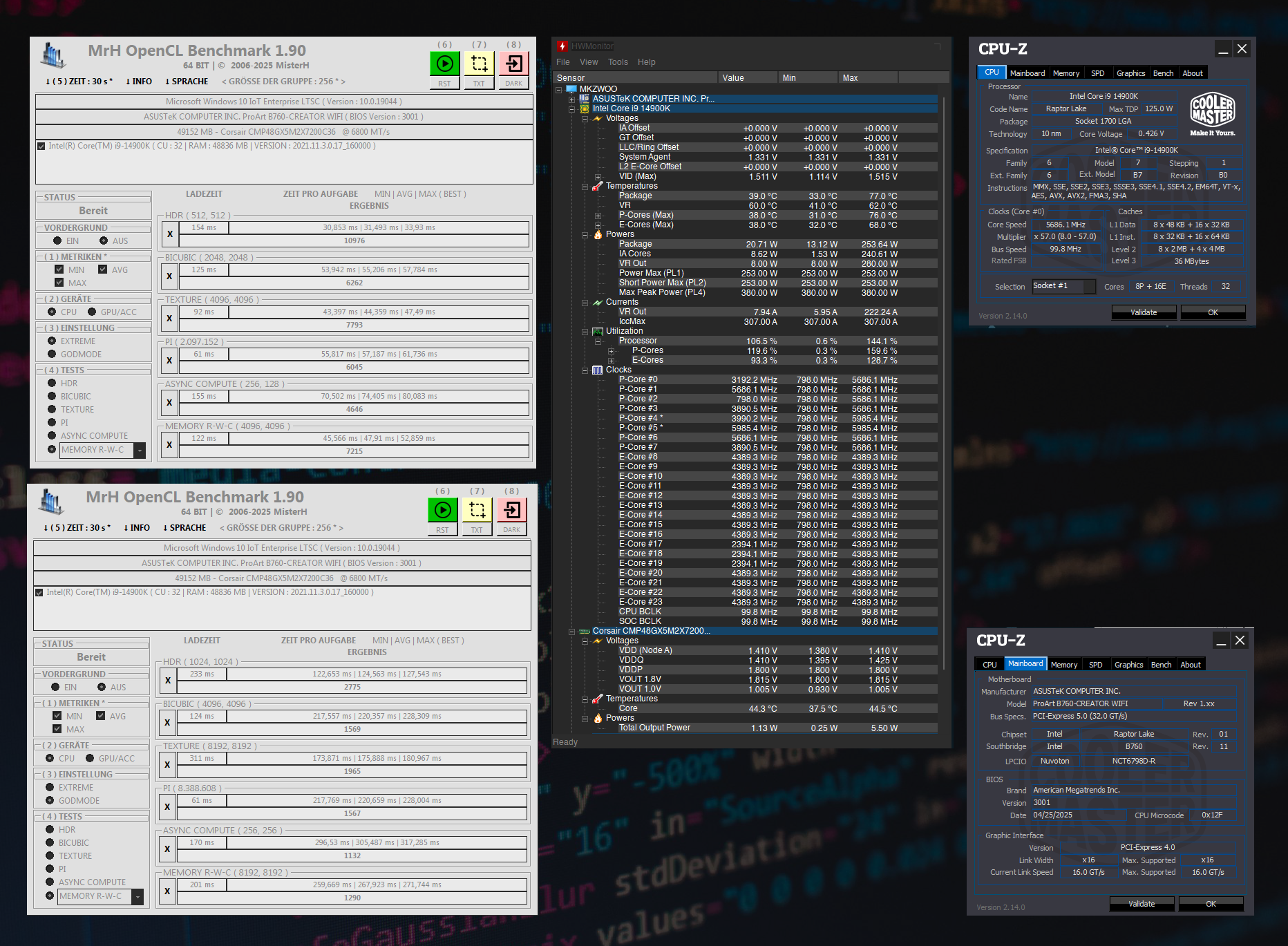Viewport: 1288px width, 946px height.
Task: Expand the E-Cores utilization row
Action: [x=611, y=360]
